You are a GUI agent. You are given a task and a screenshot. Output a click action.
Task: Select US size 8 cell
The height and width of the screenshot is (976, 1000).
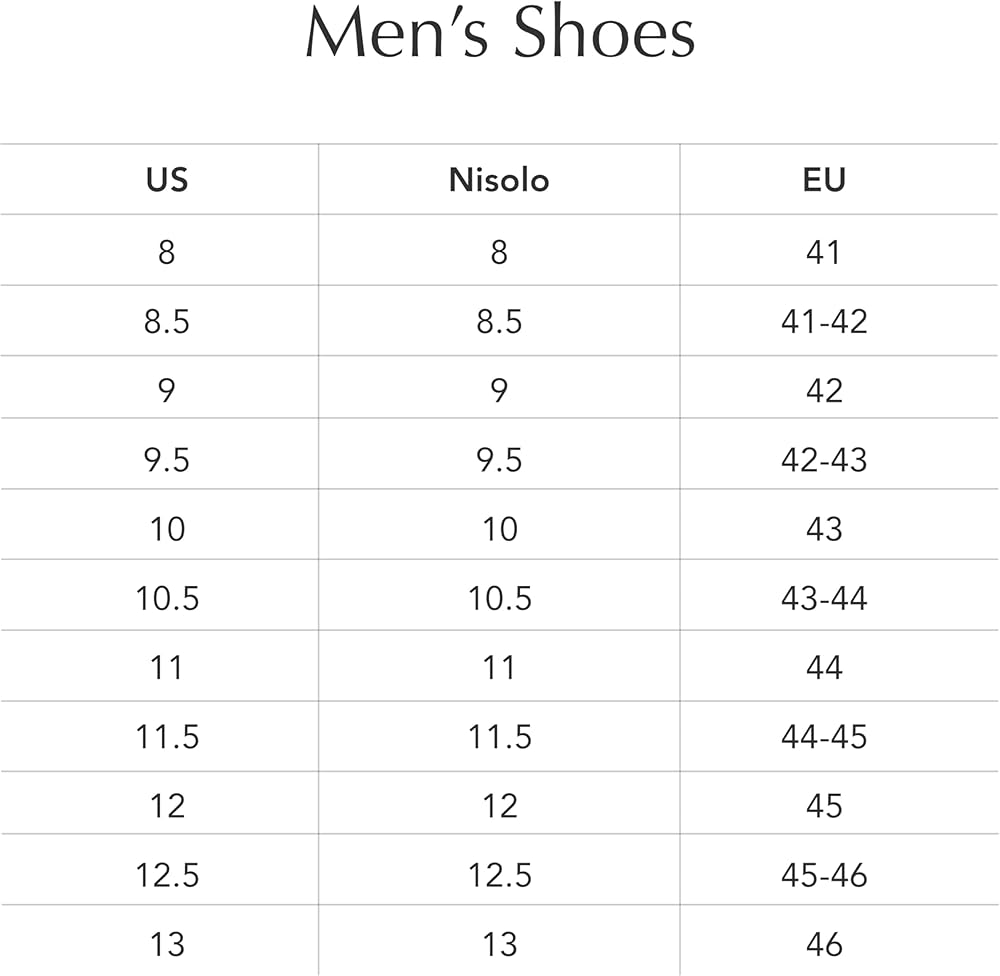coord(166,252)
